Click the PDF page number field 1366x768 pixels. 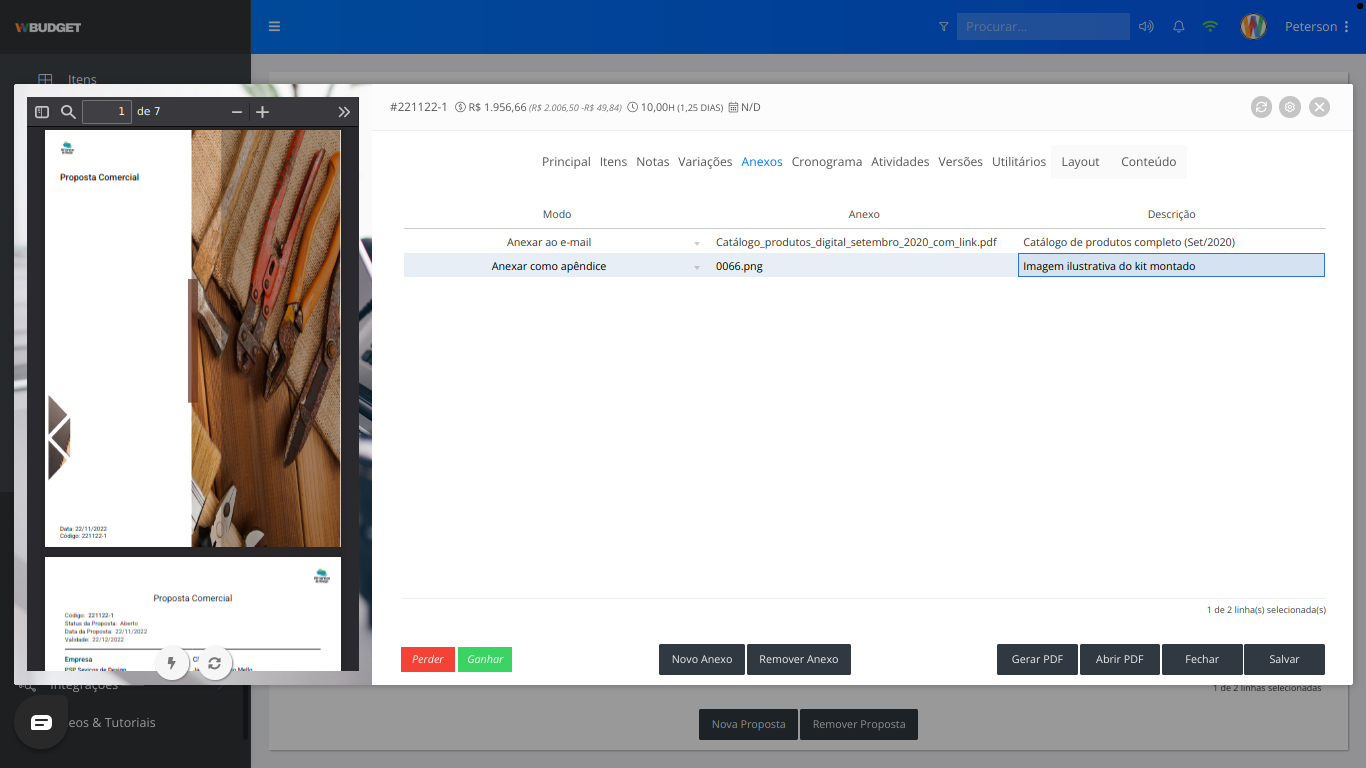[x=107, y=111]
